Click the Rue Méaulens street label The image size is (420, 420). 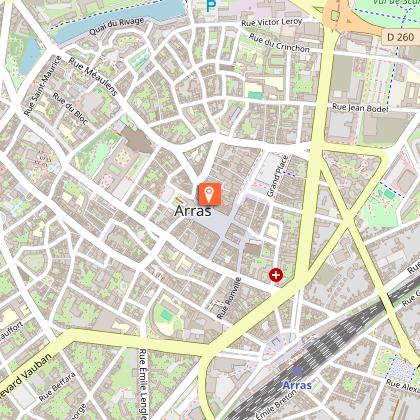(x=93, y=77)
